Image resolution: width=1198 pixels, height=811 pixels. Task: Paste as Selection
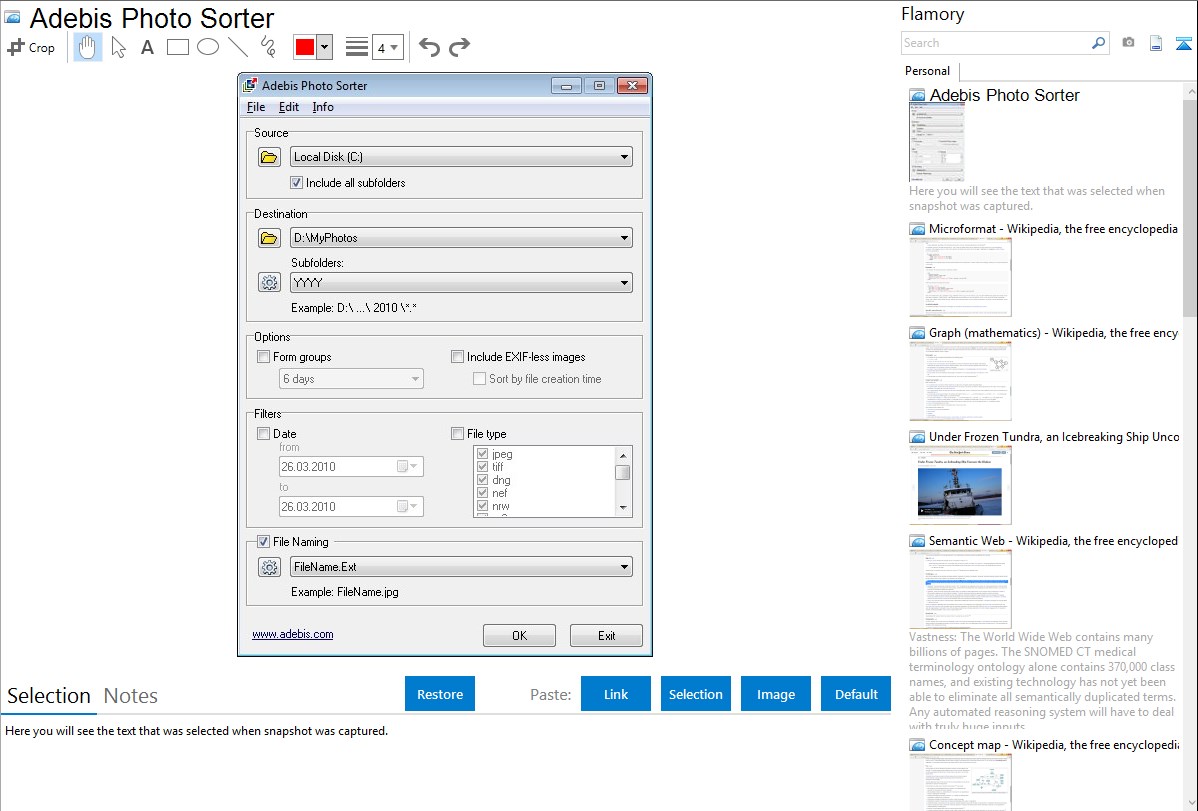click(x=695, y=694)
